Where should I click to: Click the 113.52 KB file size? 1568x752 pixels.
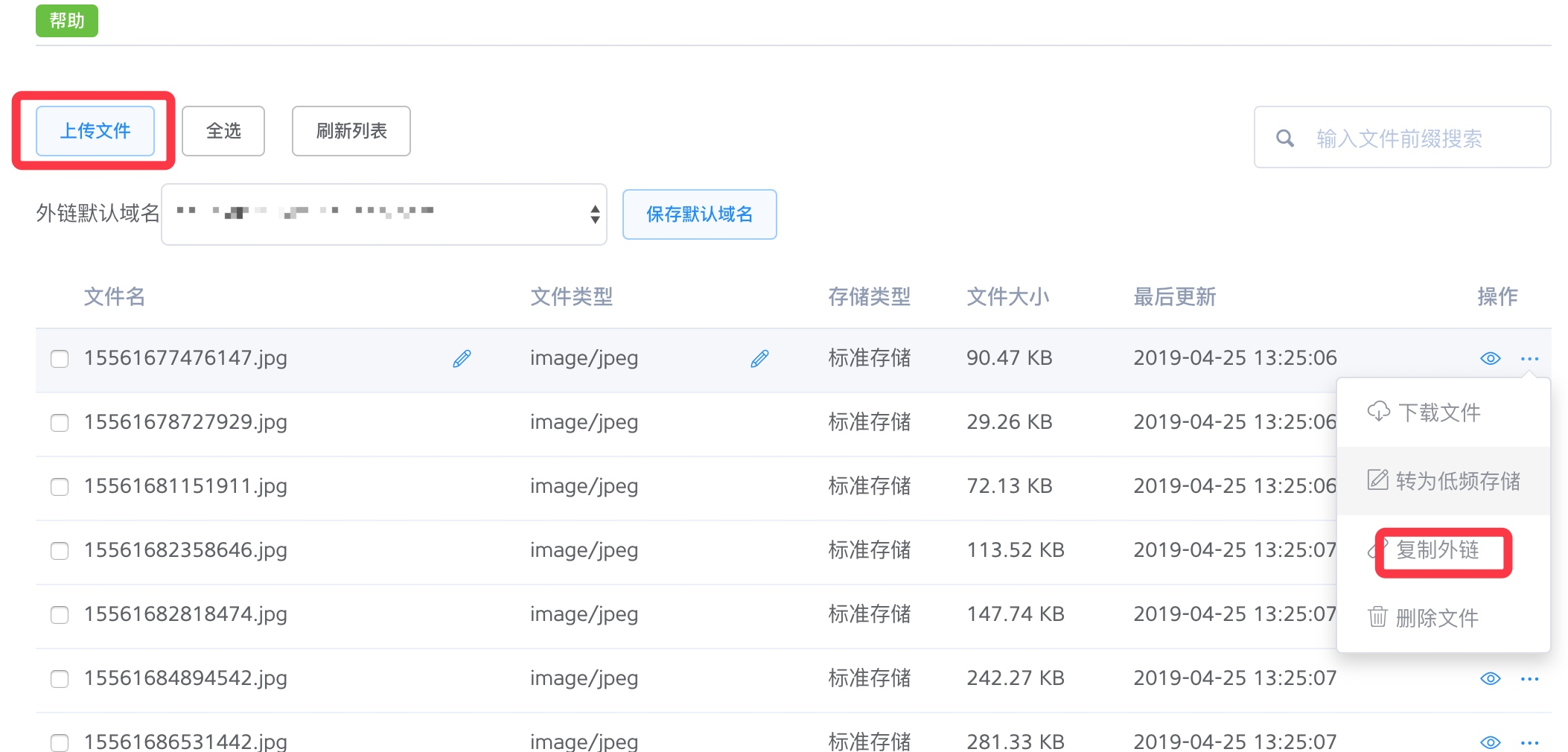click(1016, 551)
